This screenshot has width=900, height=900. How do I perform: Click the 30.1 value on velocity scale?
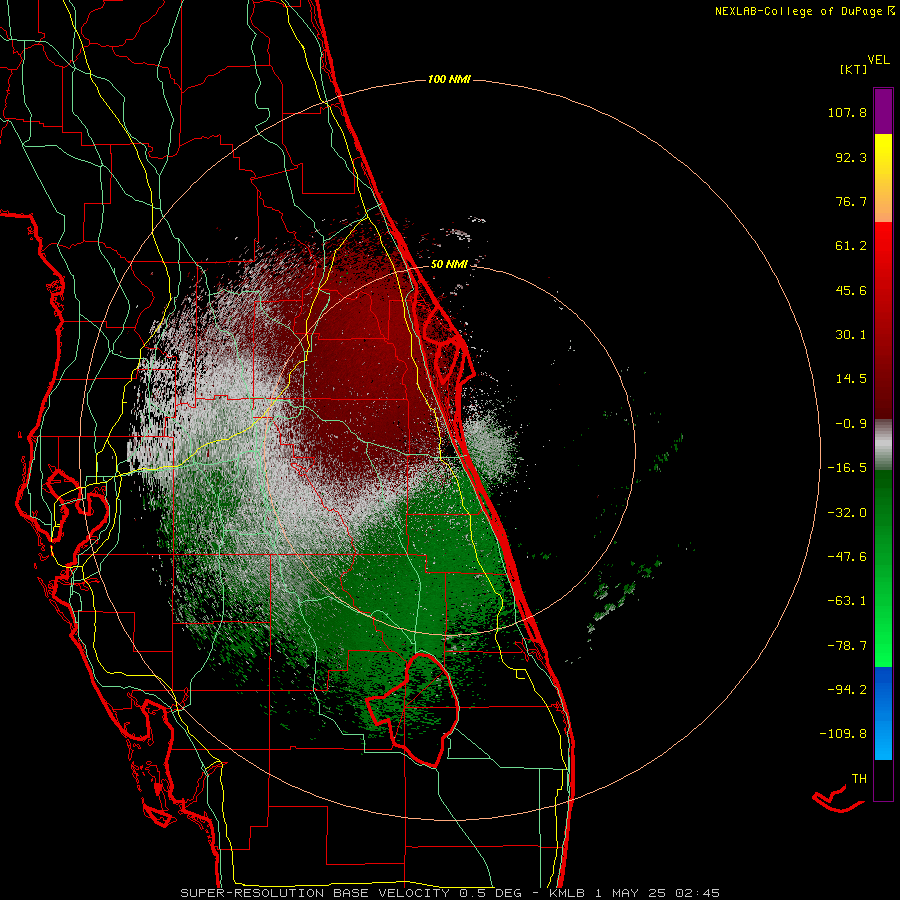click(851, 335)
